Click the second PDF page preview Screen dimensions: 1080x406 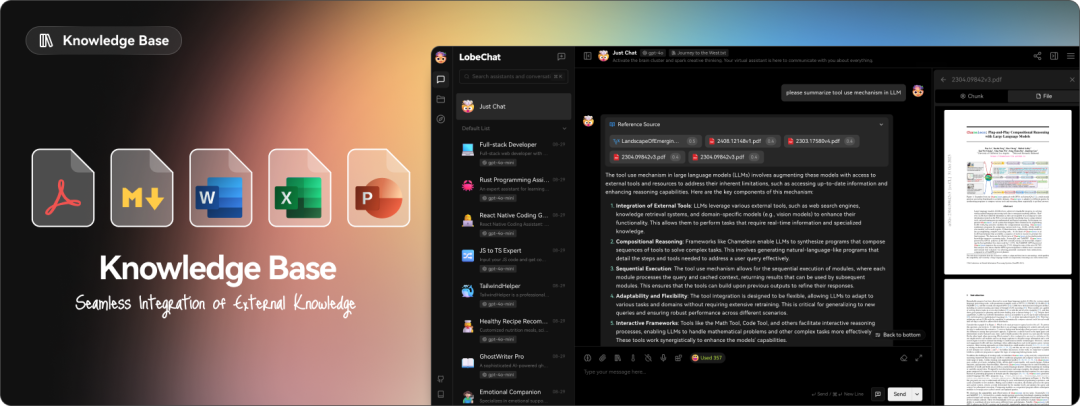point(1008,343)
